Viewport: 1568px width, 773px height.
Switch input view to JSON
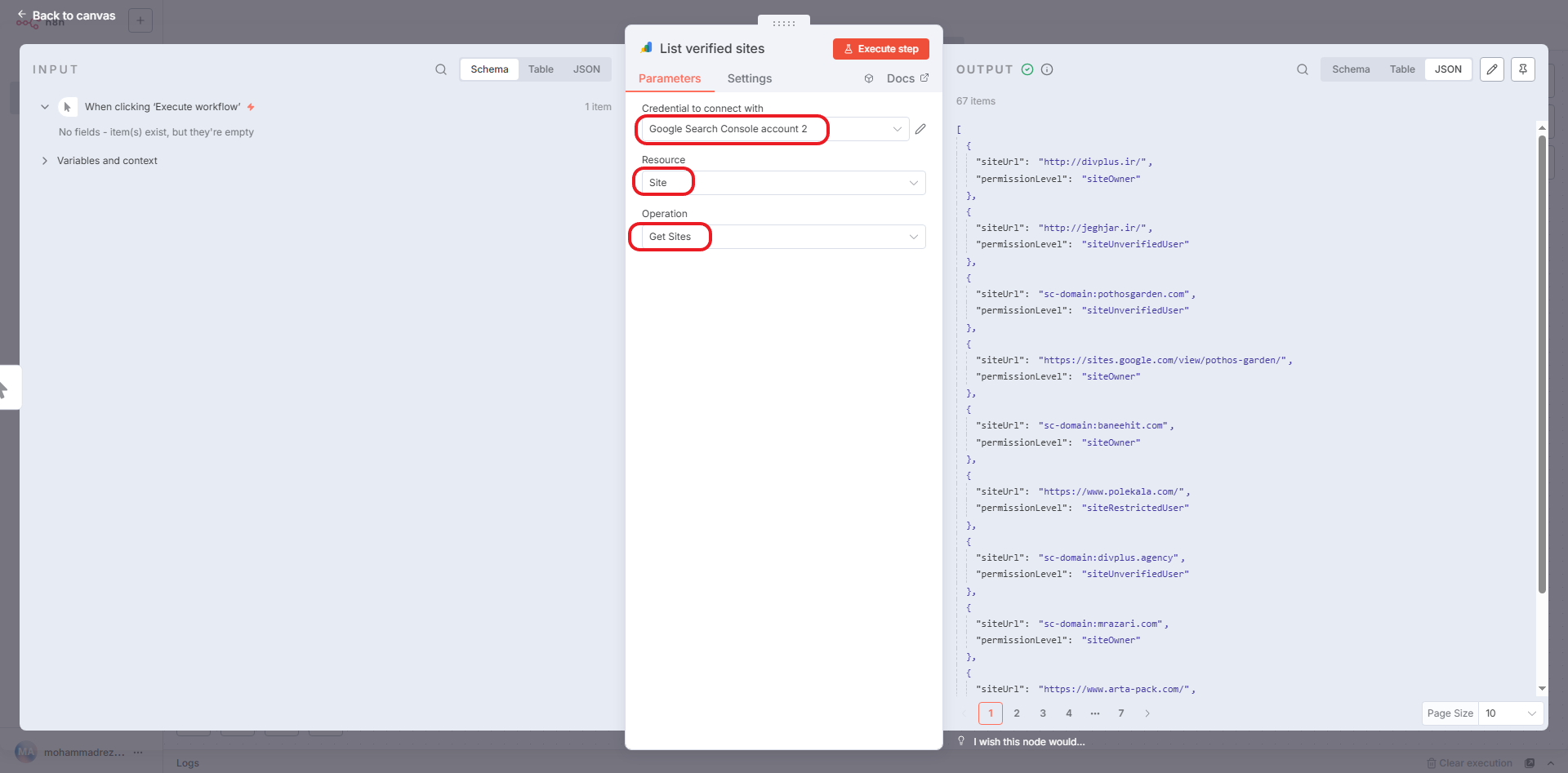pos(586,69)
